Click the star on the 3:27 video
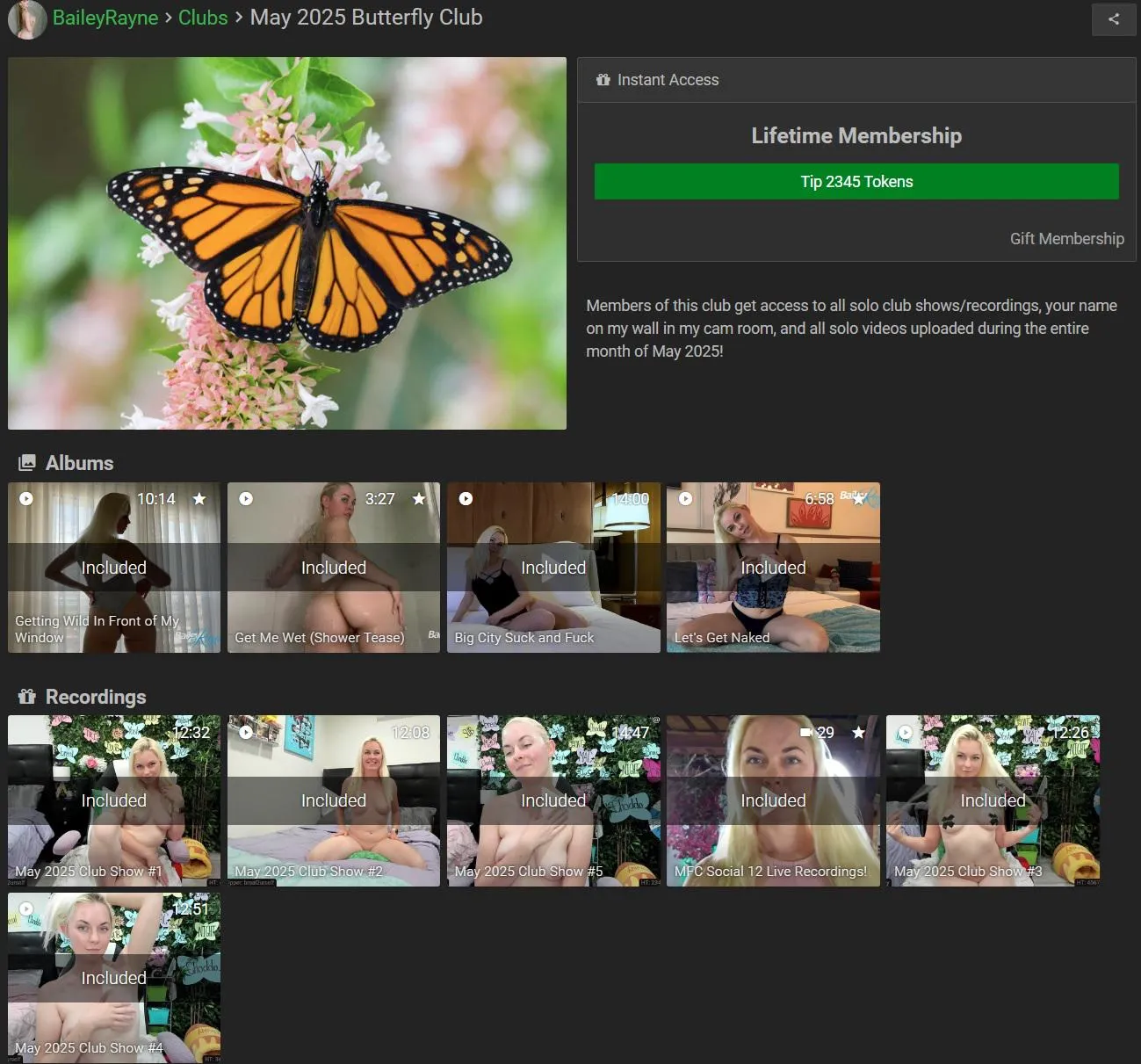The width and height of the screenshot is (1141, 1064). pos(419,499)
